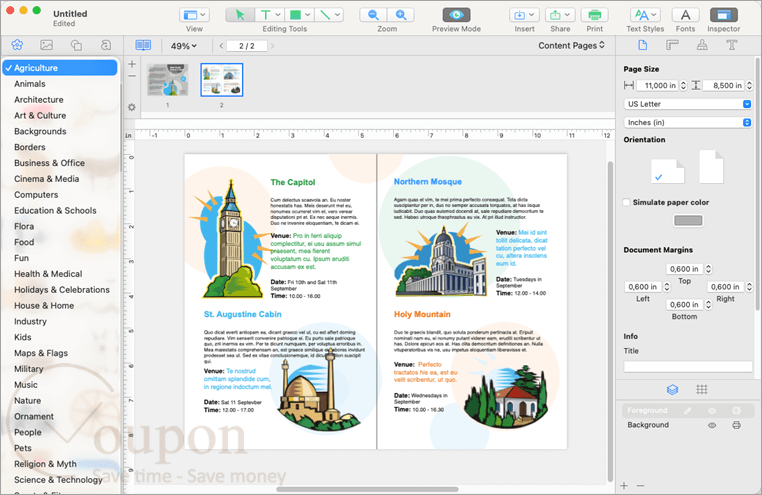
Task: Select the Architecture clipart category
Action: click(38, 100)
